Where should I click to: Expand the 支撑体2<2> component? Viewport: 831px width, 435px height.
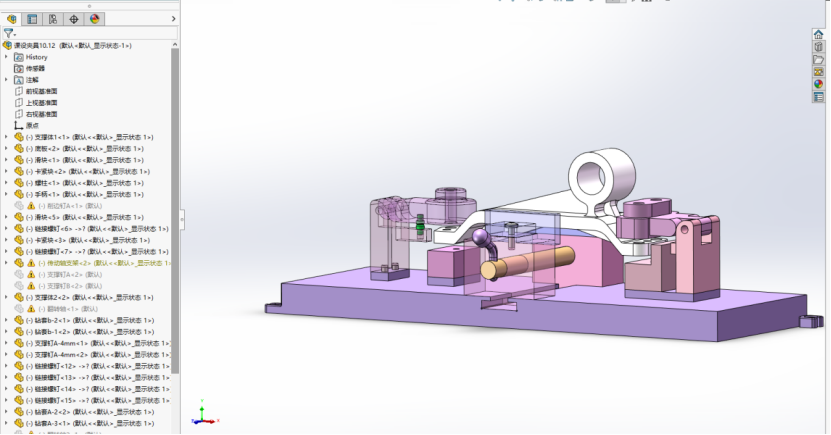tap(6, 298)
